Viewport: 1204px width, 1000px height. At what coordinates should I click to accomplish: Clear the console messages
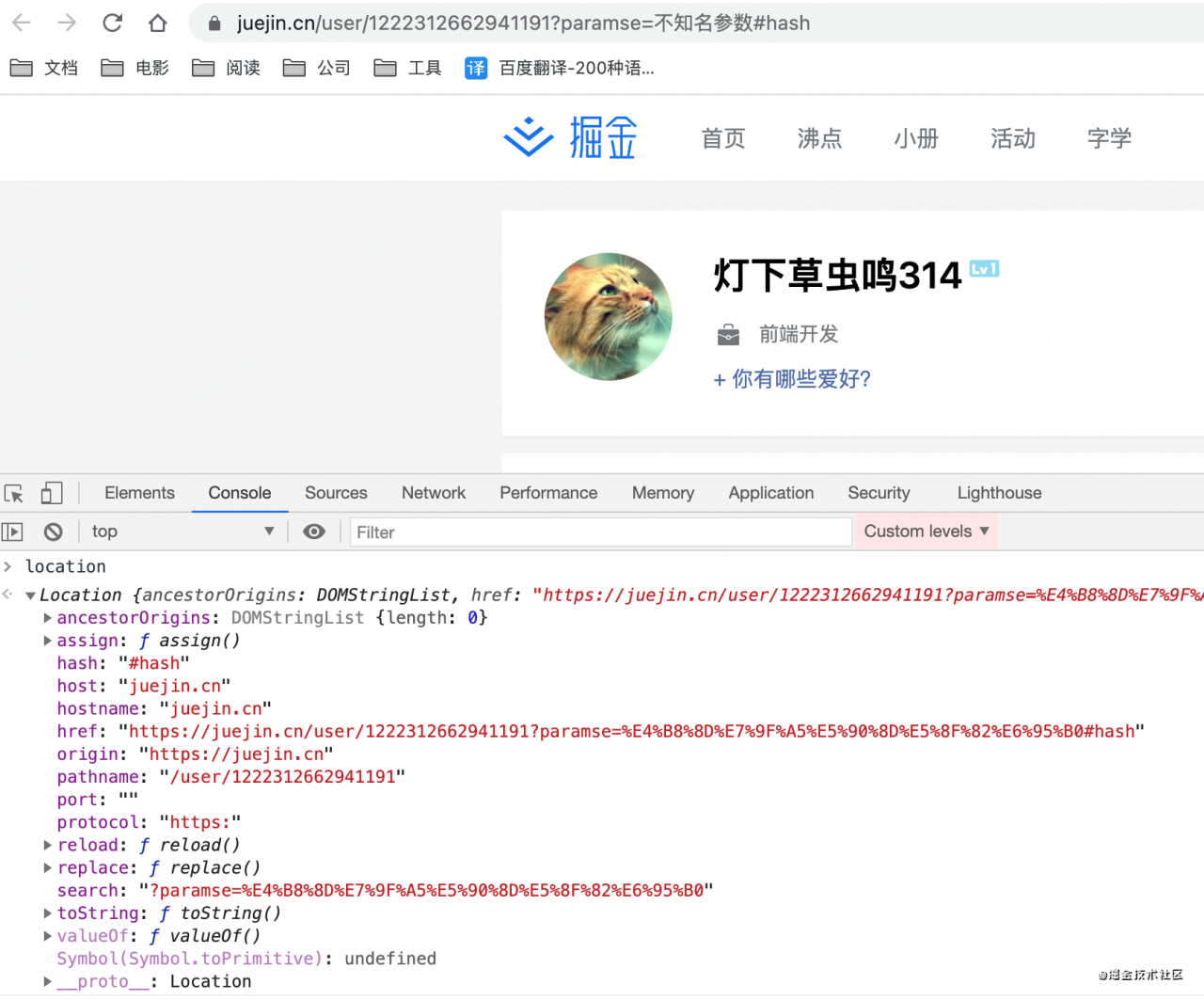click(x=53, y=532)
